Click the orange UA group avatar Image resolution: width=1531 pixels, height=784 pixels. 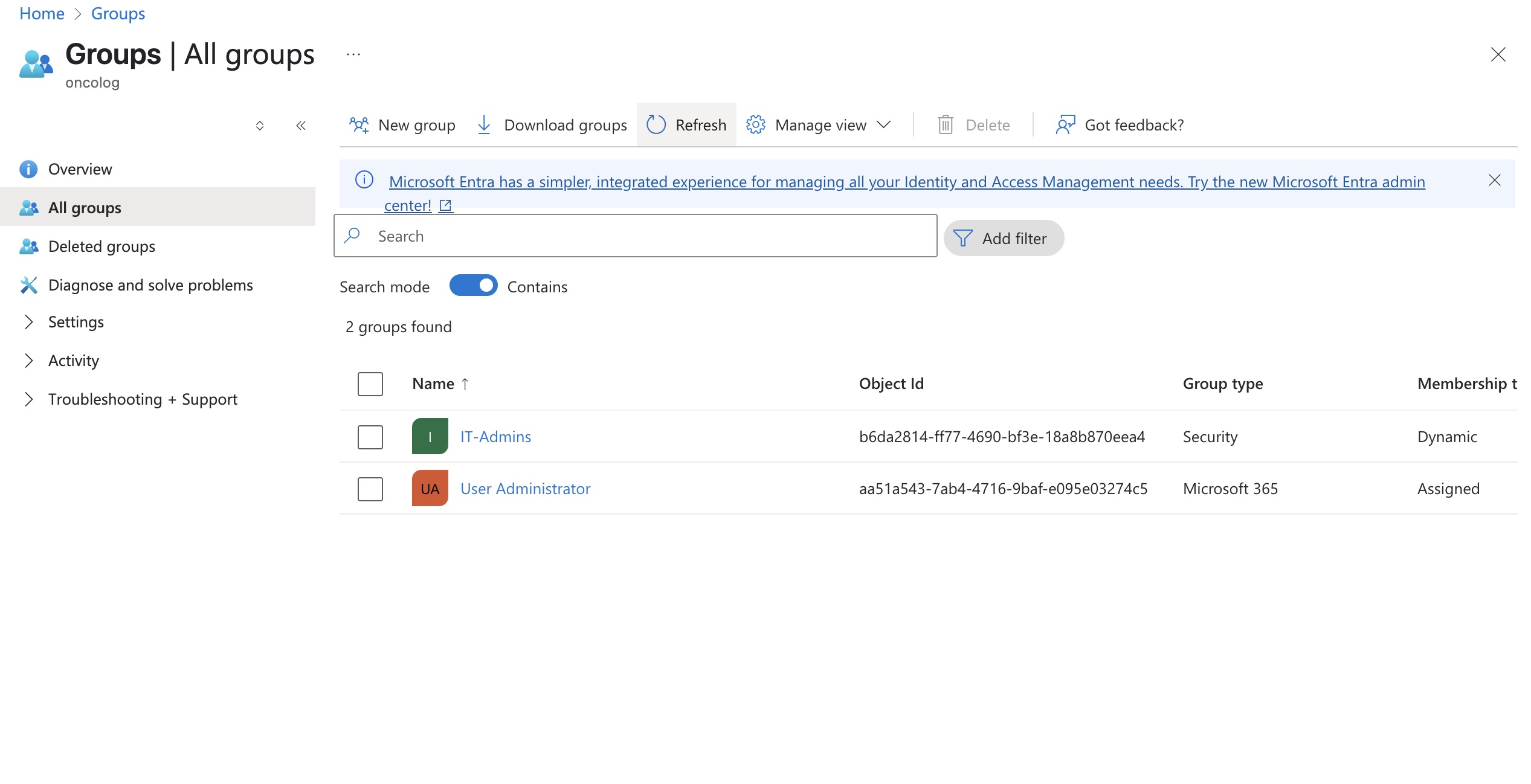pyautogui.click(x=430, y=488)
